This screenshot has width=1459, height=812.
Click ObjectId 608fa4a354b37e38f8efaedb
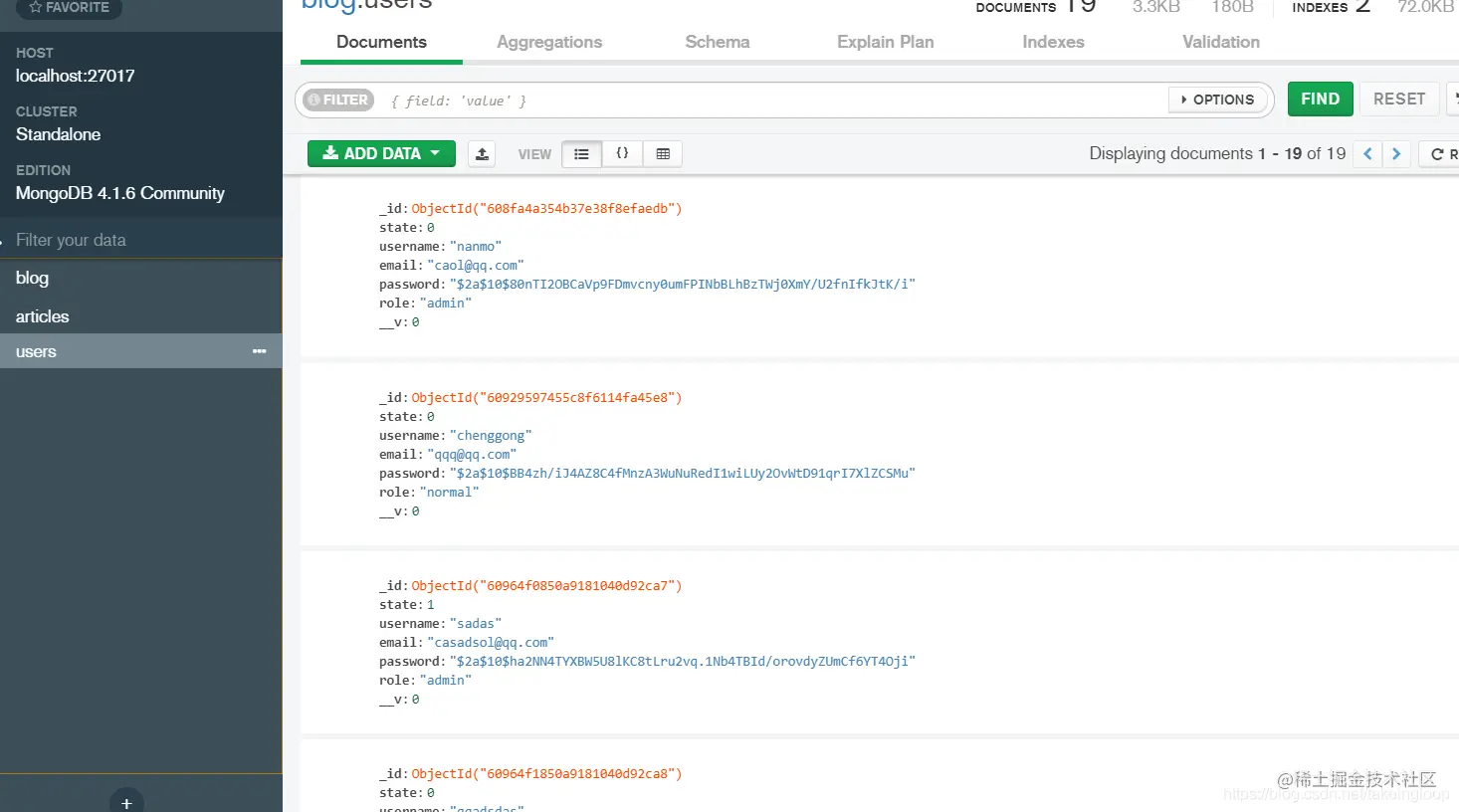546,209
